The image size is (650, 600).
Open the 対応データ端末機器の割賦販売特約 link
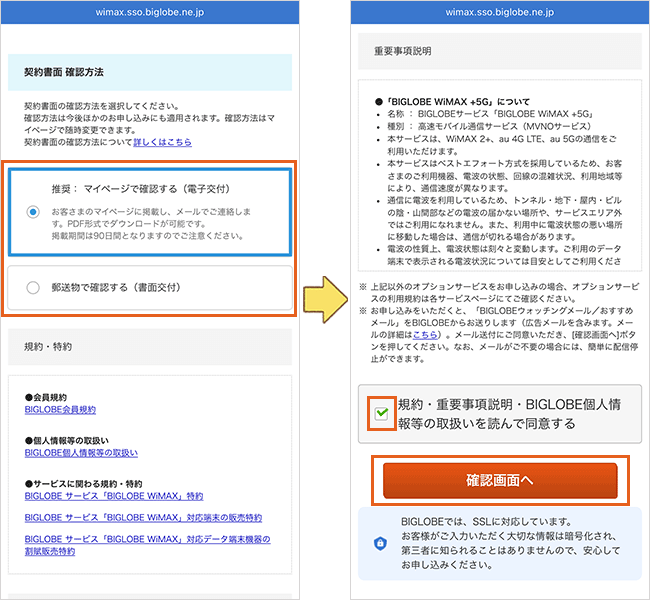[148, 545]
